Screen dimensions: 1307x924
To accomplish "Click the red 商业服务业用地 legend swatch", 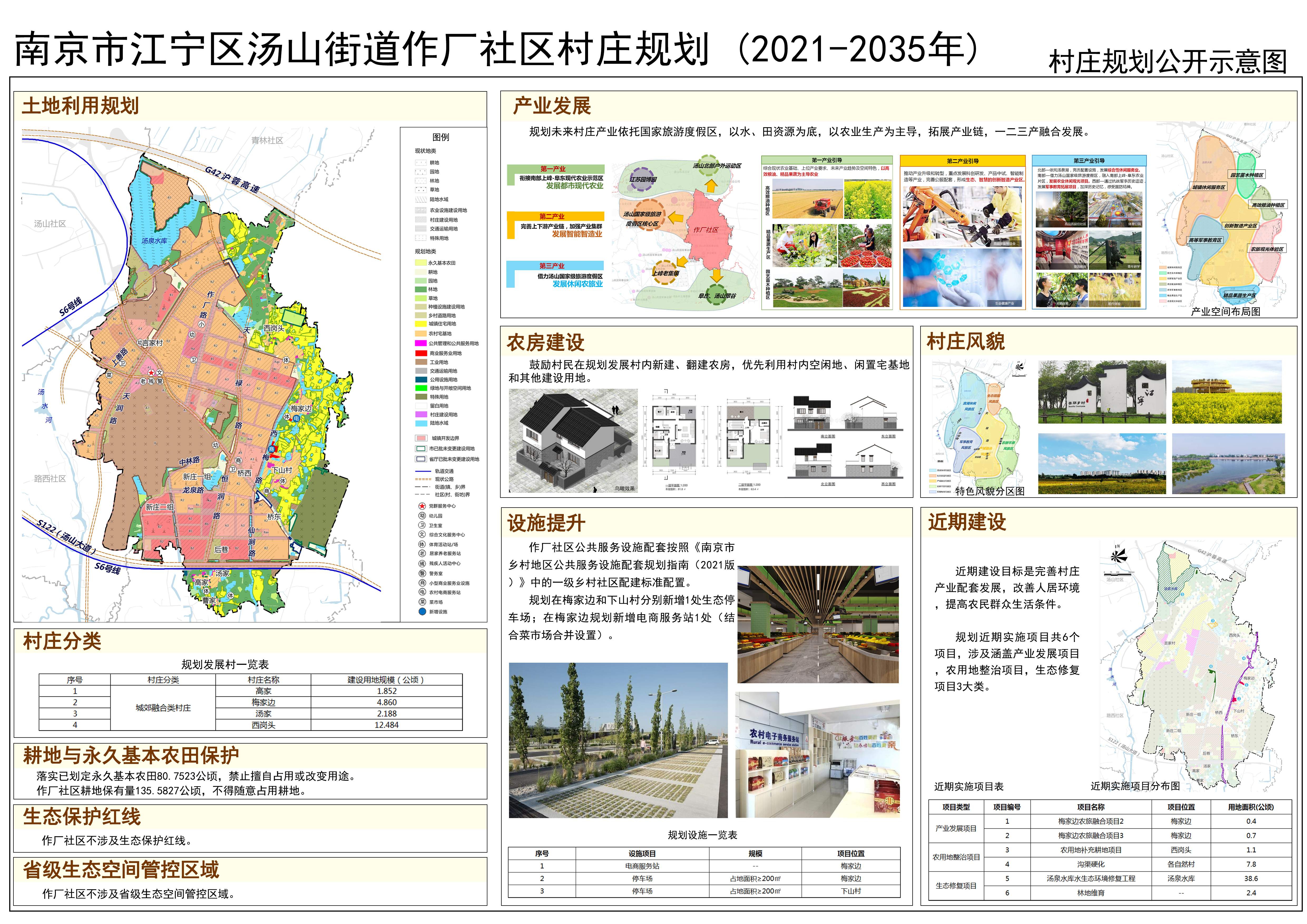I will click(421, 353).
